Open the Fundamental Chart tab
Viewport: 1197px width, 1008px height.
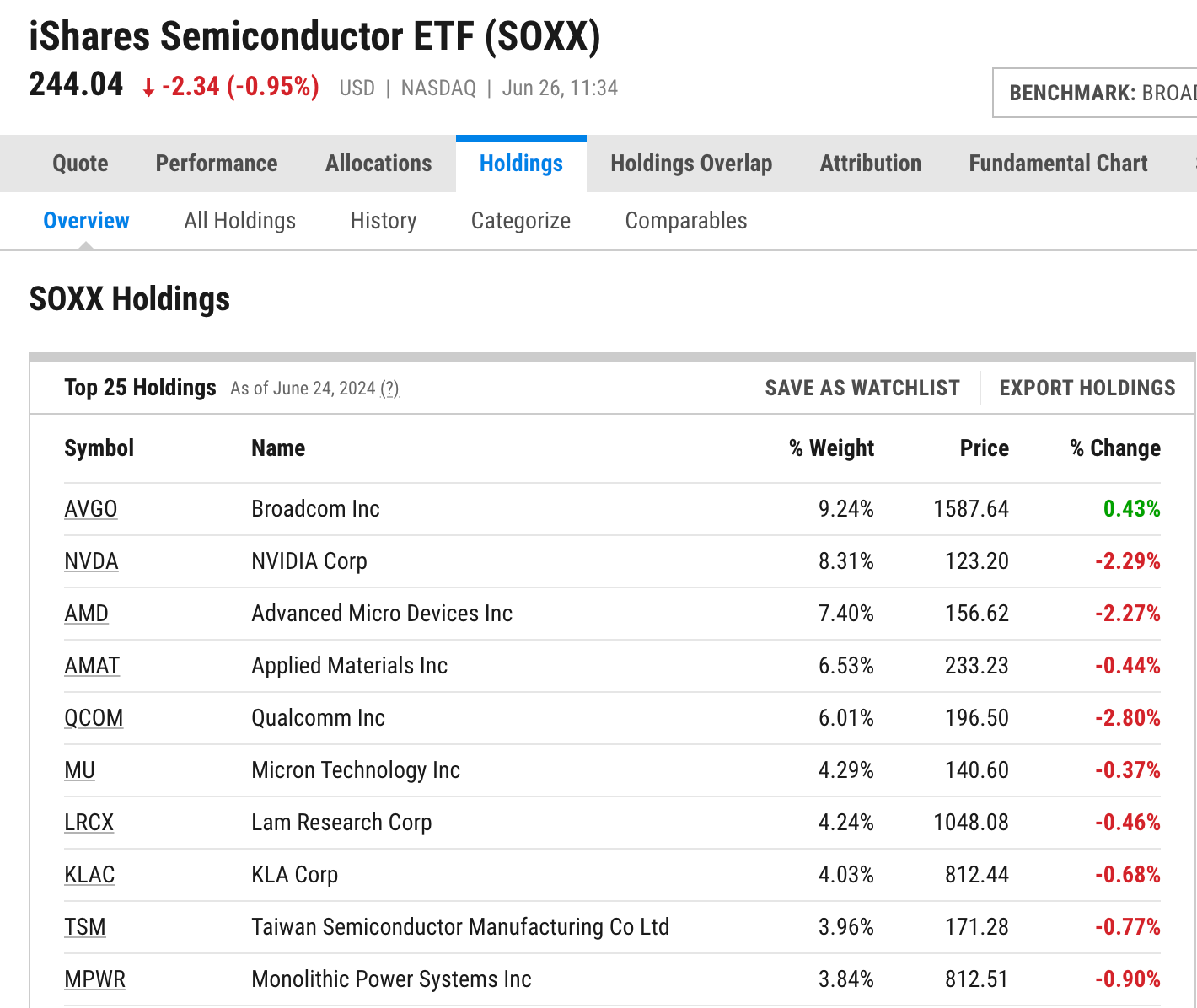pyautogui.click(x=1058, y=164)
